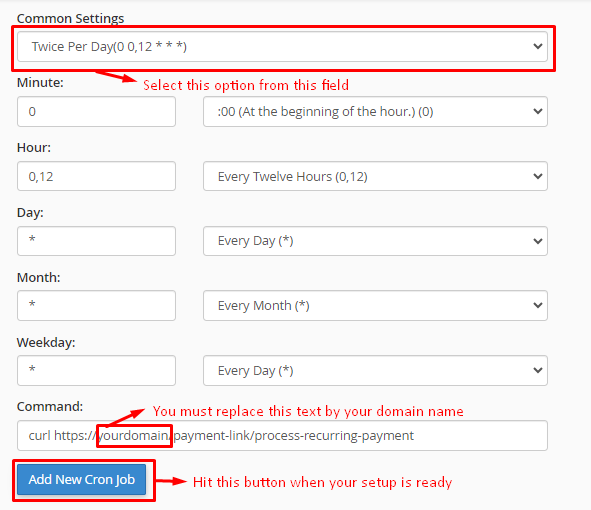
Task: Open the Every Month (*) dropdown
Action: point(375,306)
